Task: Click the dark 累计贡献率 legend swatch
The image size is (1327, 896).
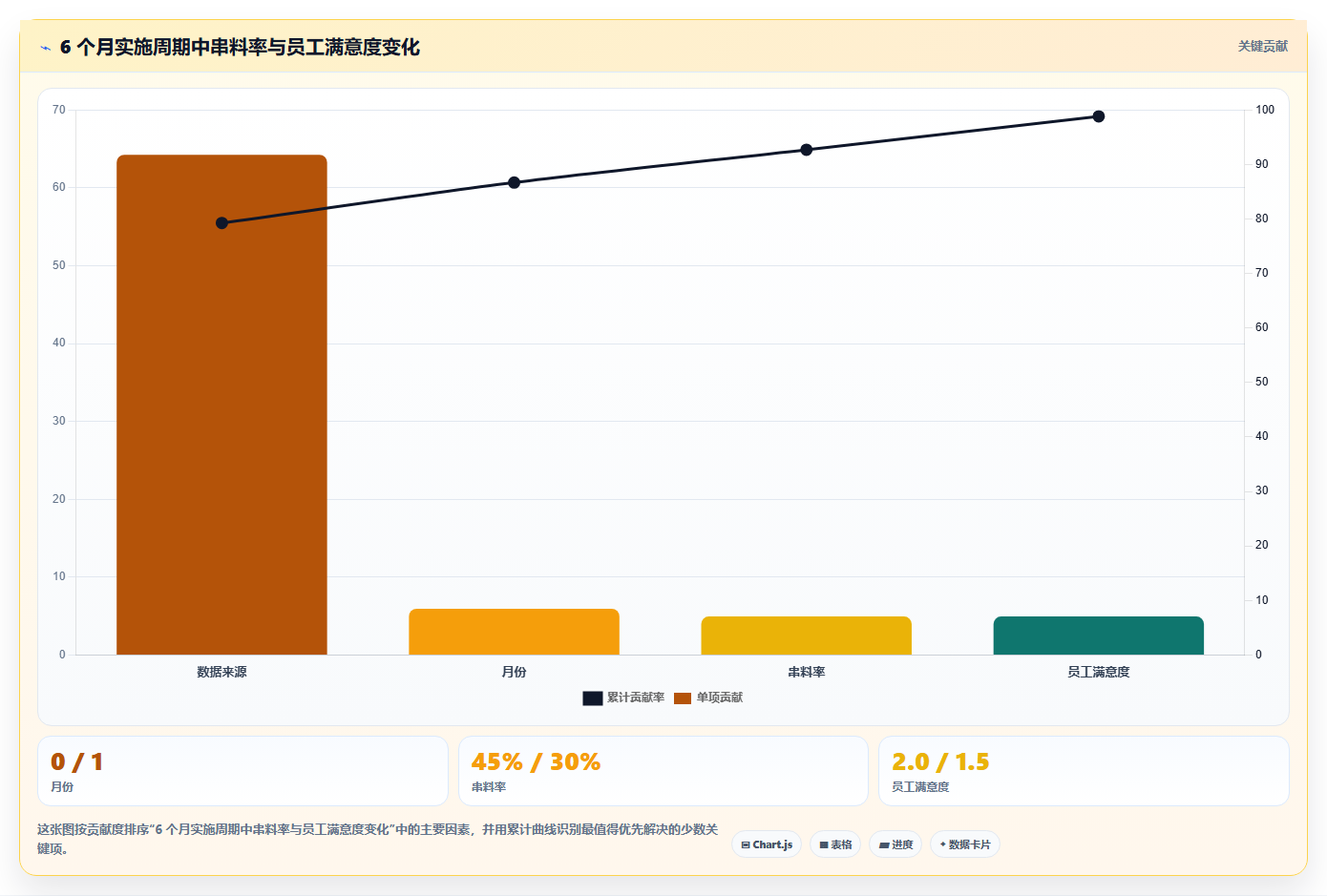Action: (592, 698)
